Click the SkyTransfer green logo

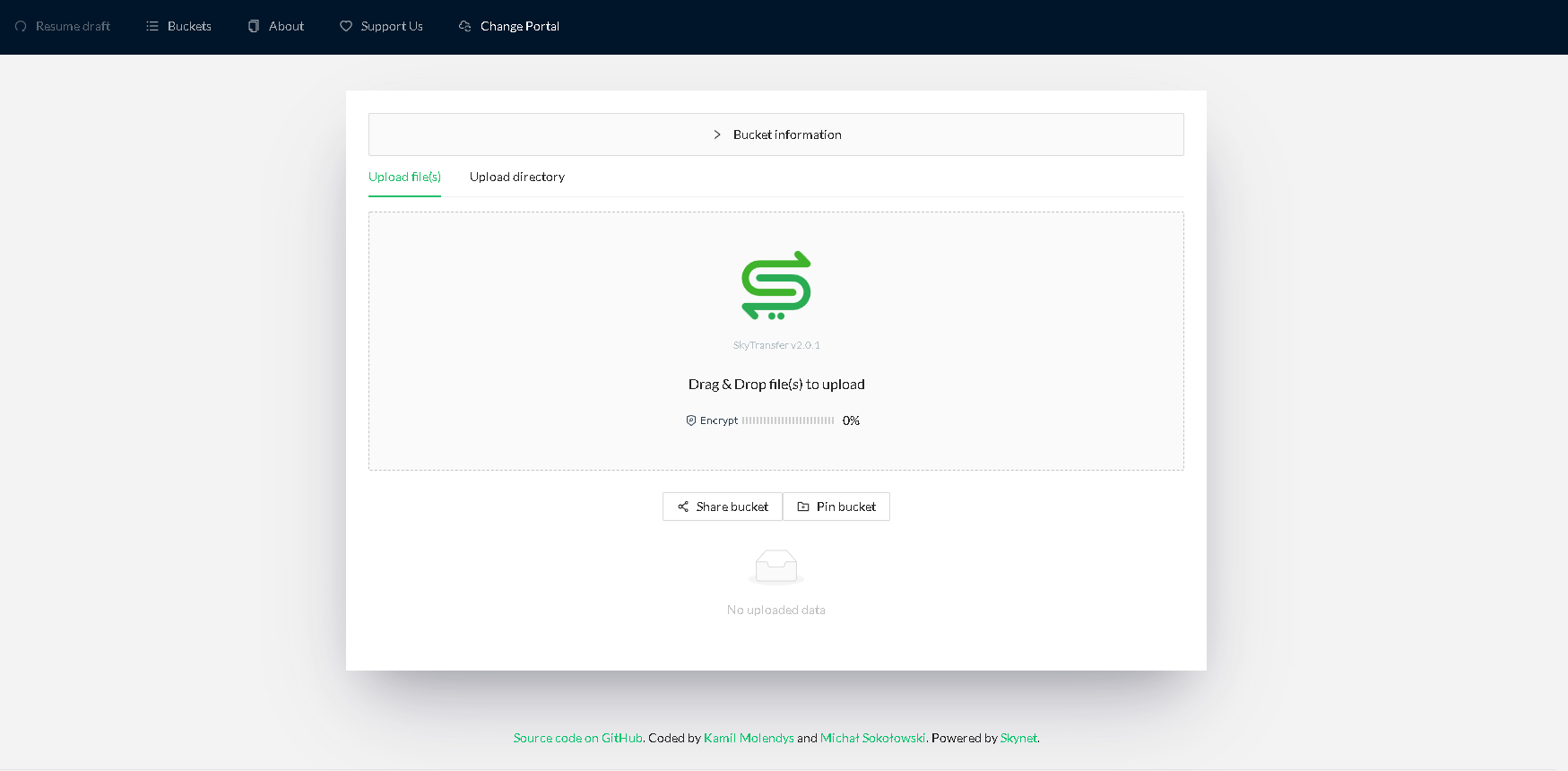[776, 285]
